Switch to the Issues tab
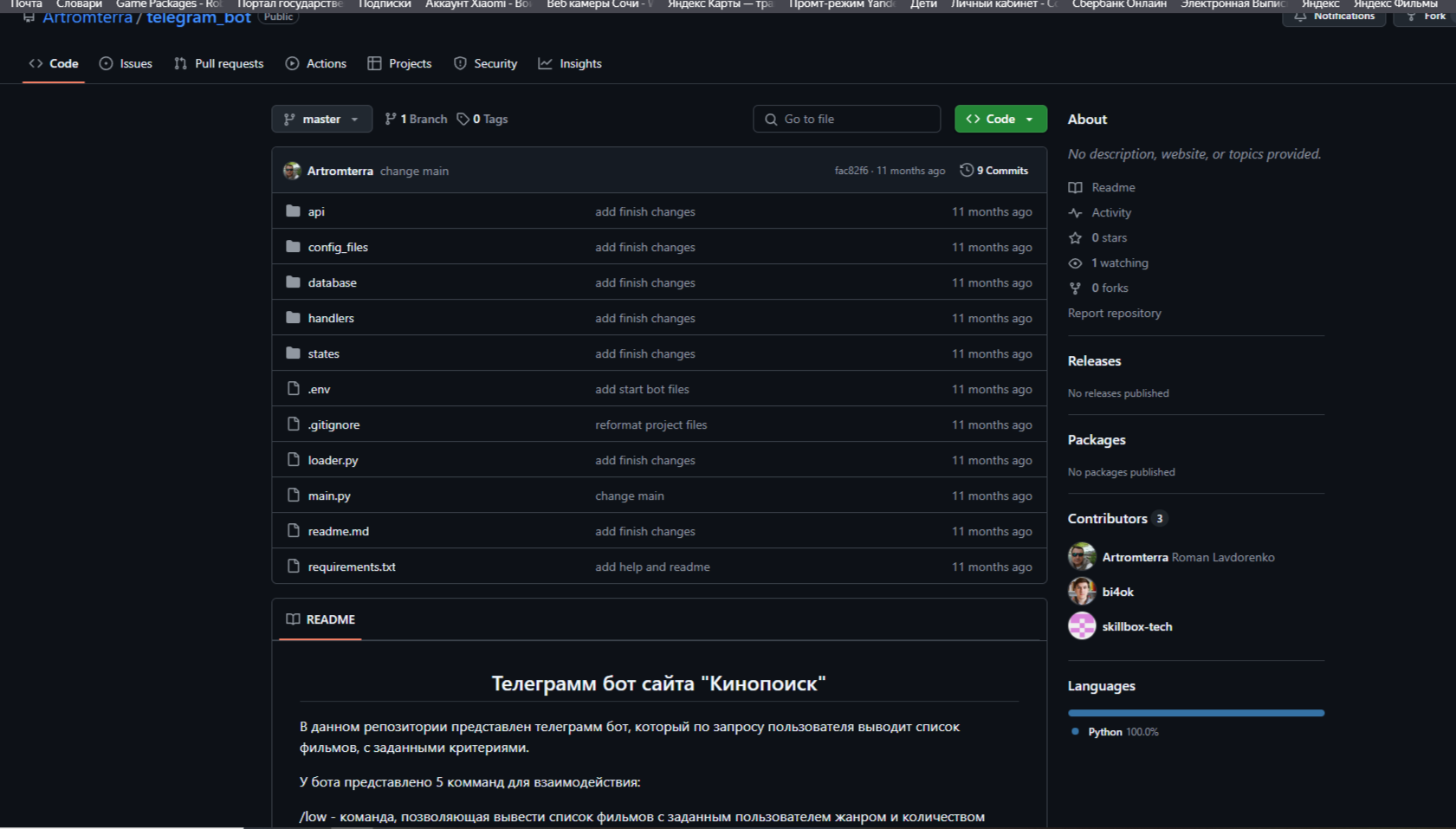 126,63
